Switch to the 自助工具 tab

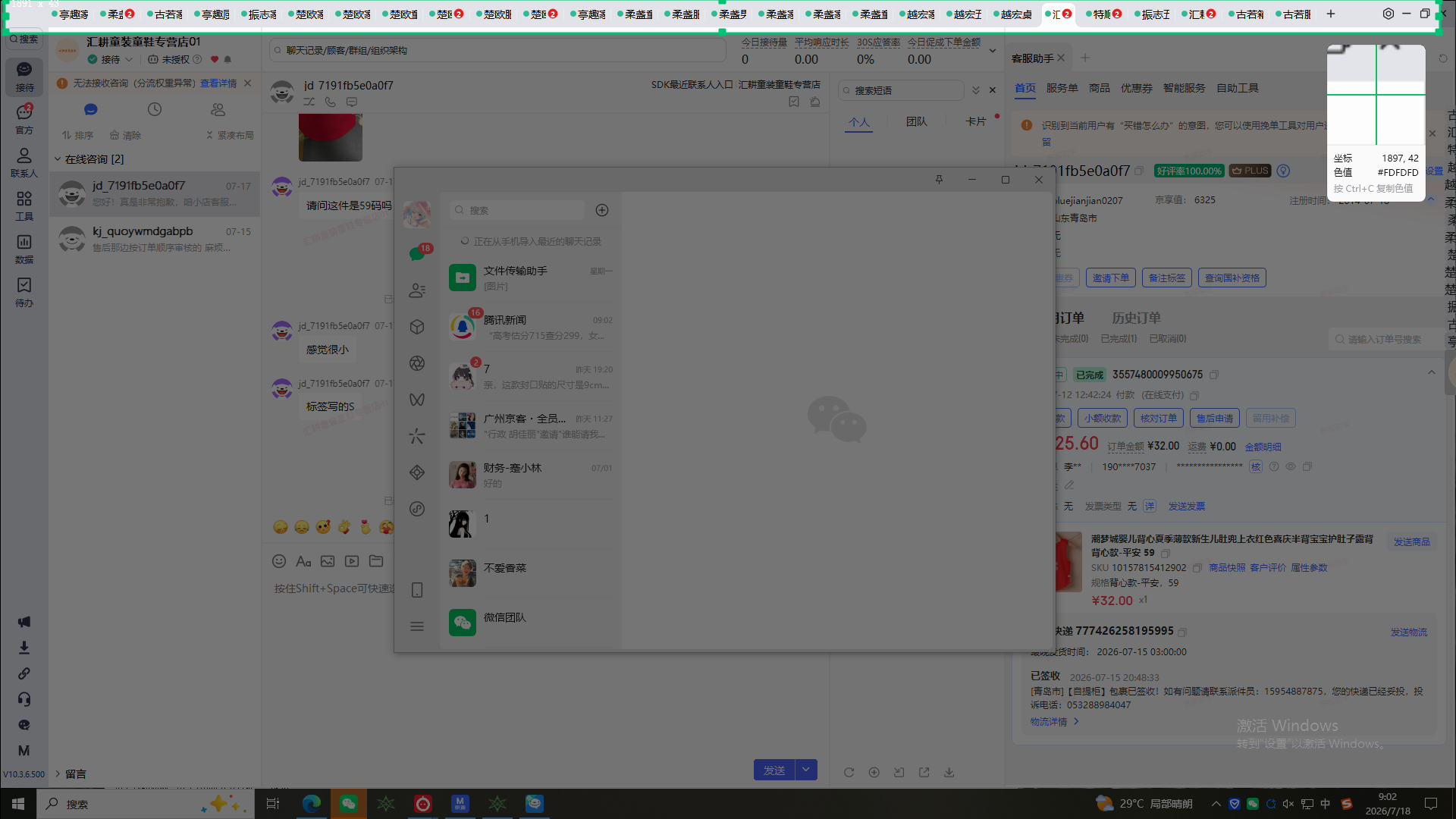1238,88
